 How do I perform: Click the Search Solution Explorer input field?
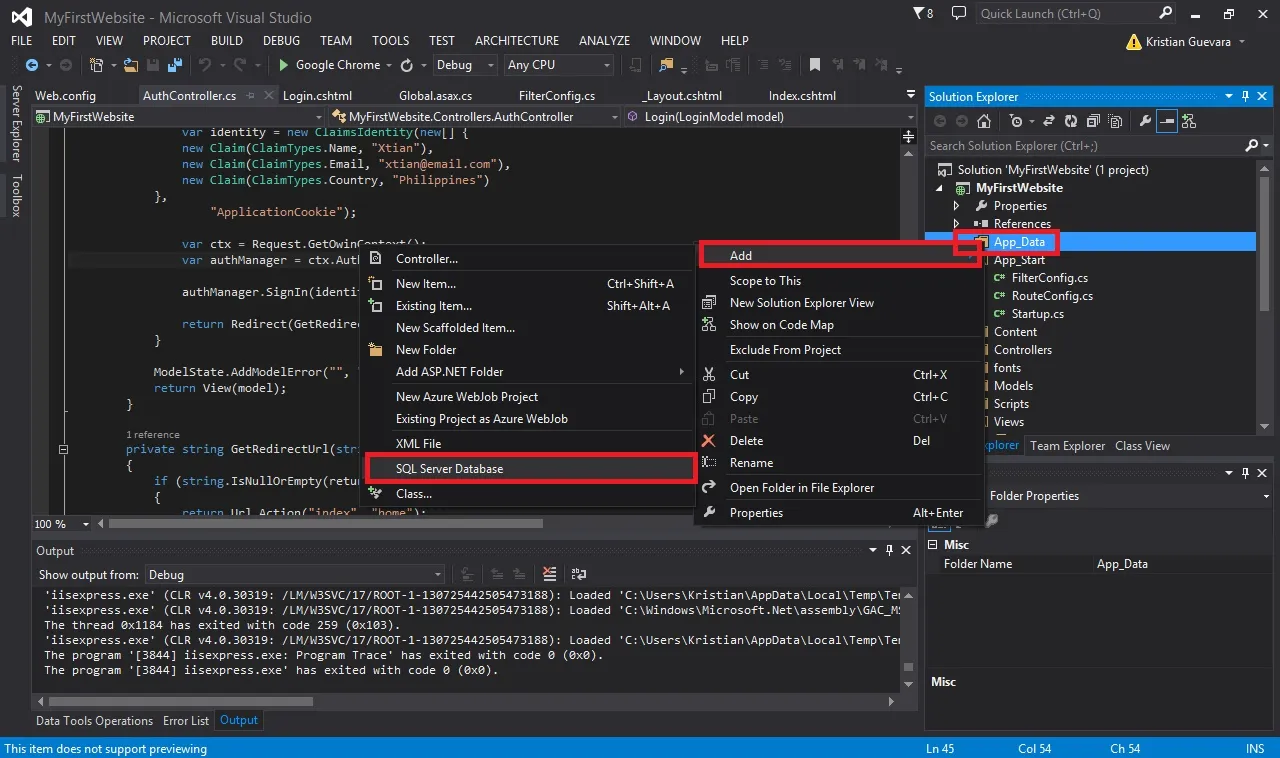coord(1085,145)
